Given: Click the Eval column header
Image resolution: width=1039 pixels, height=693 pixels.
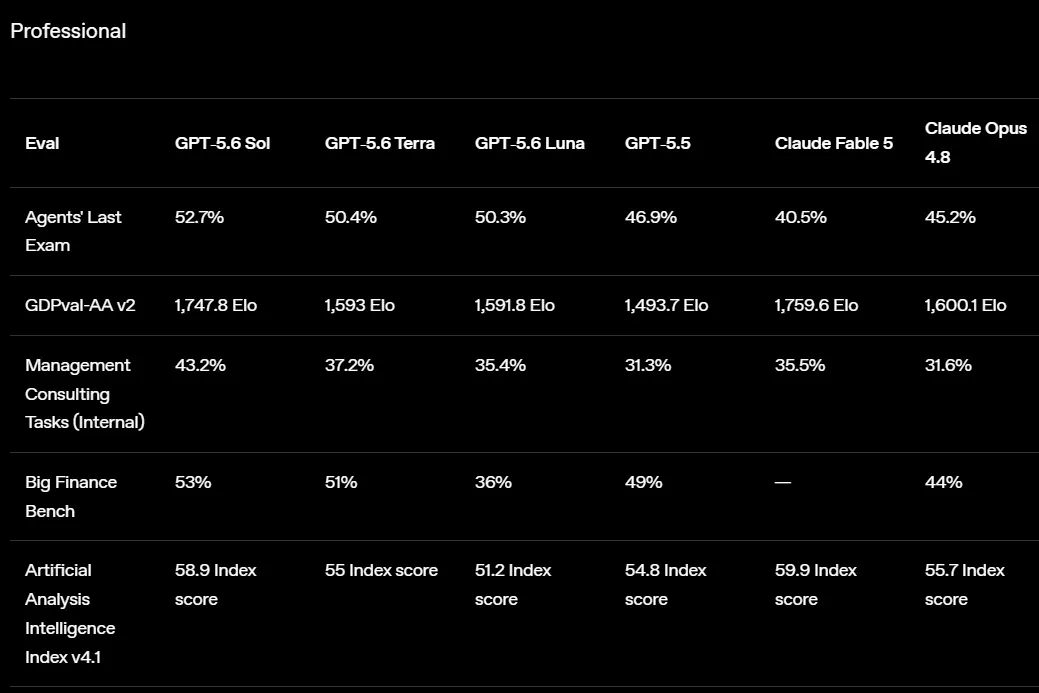Looking at the screenshot, I should pos(42,143).
